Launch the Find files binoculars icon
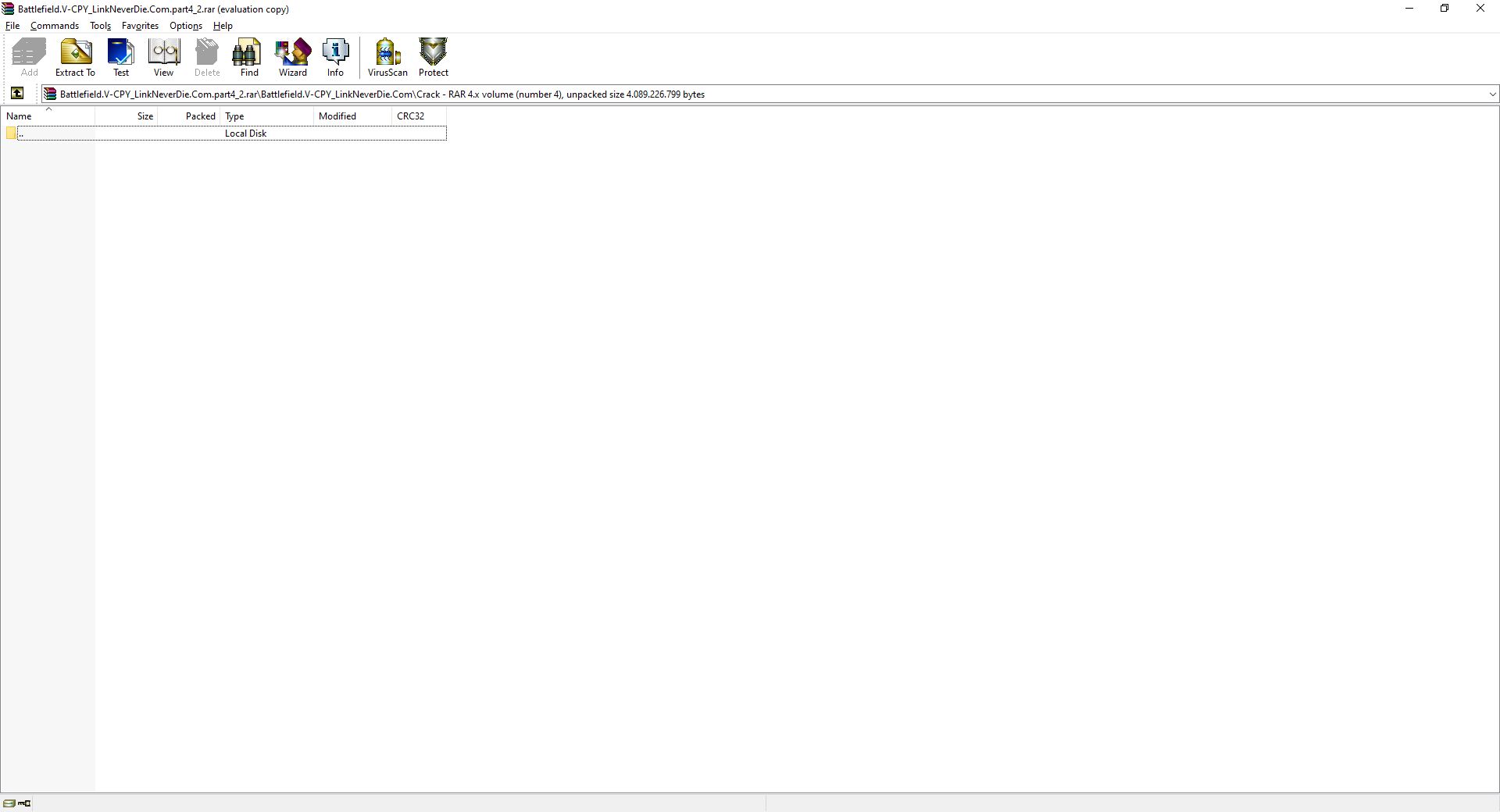This screenshot has width=1500, height=812. point(248,58)
